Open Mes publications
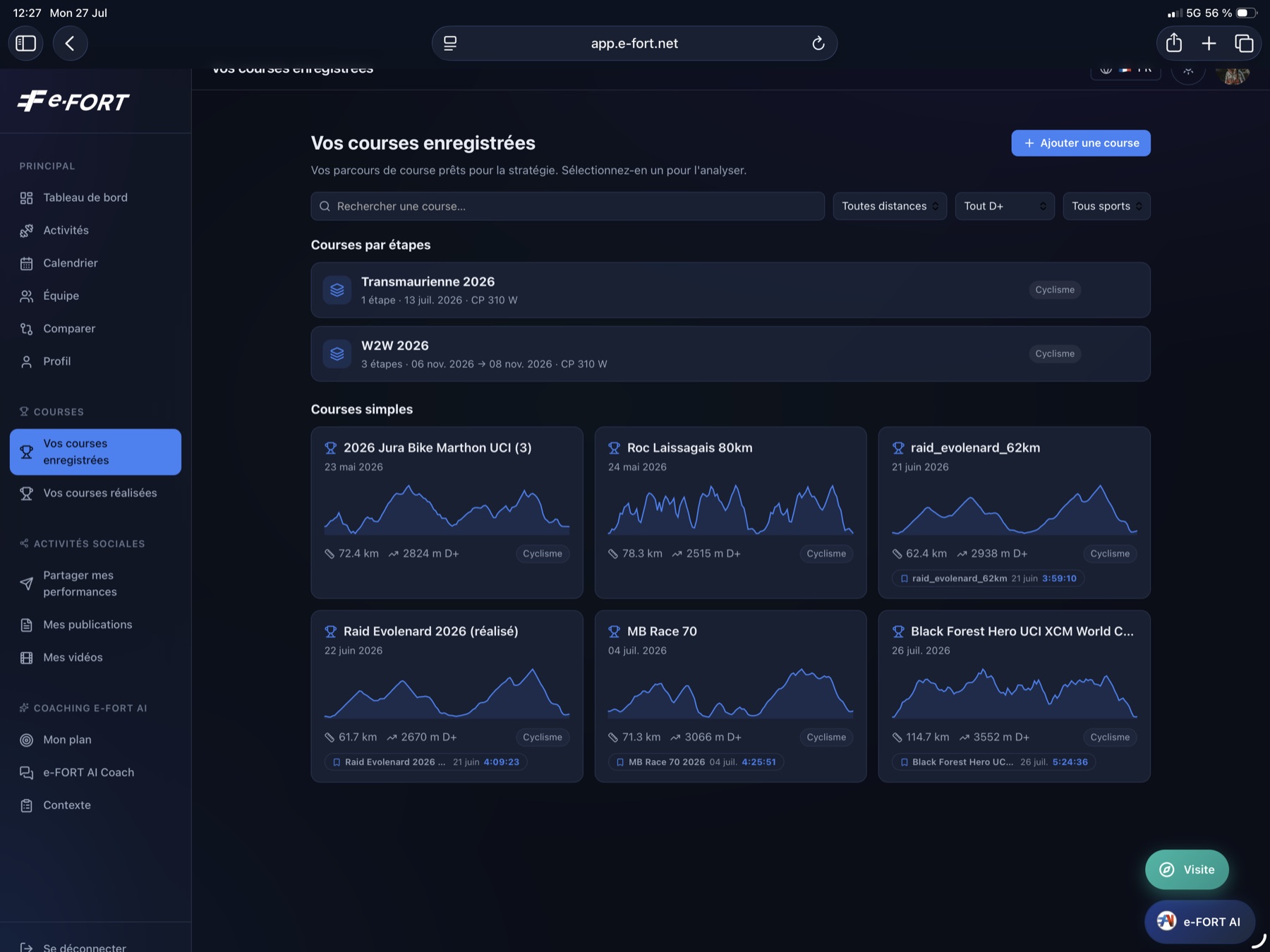 tap(95, 625)
